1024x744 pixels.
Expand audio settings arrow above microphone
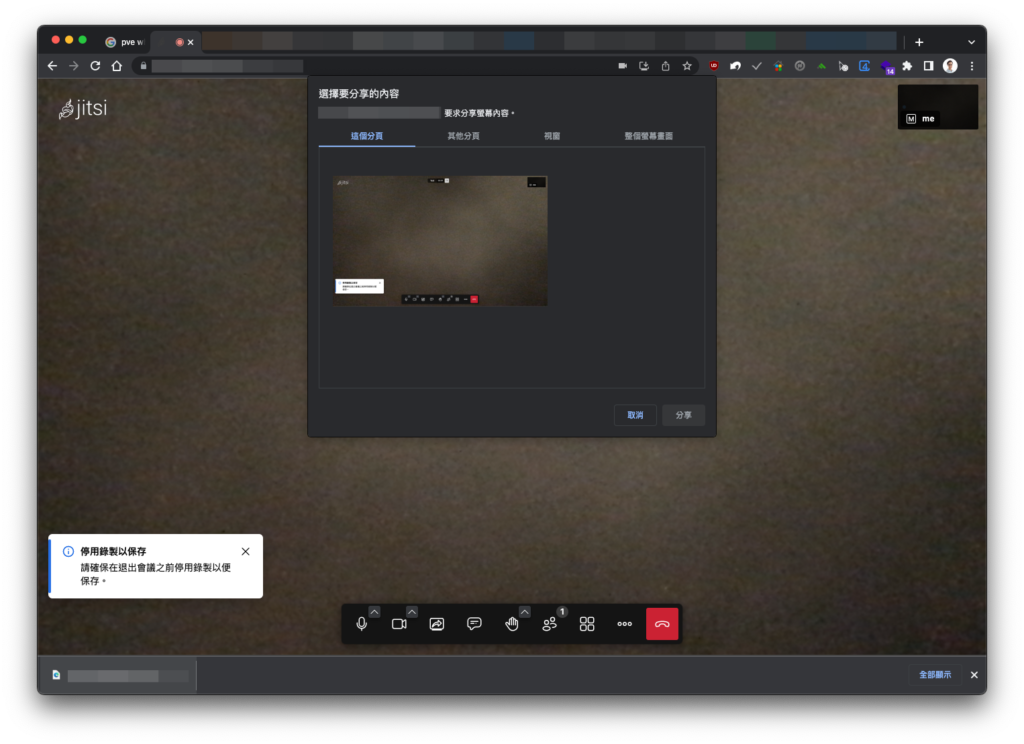tap(374, 612)
